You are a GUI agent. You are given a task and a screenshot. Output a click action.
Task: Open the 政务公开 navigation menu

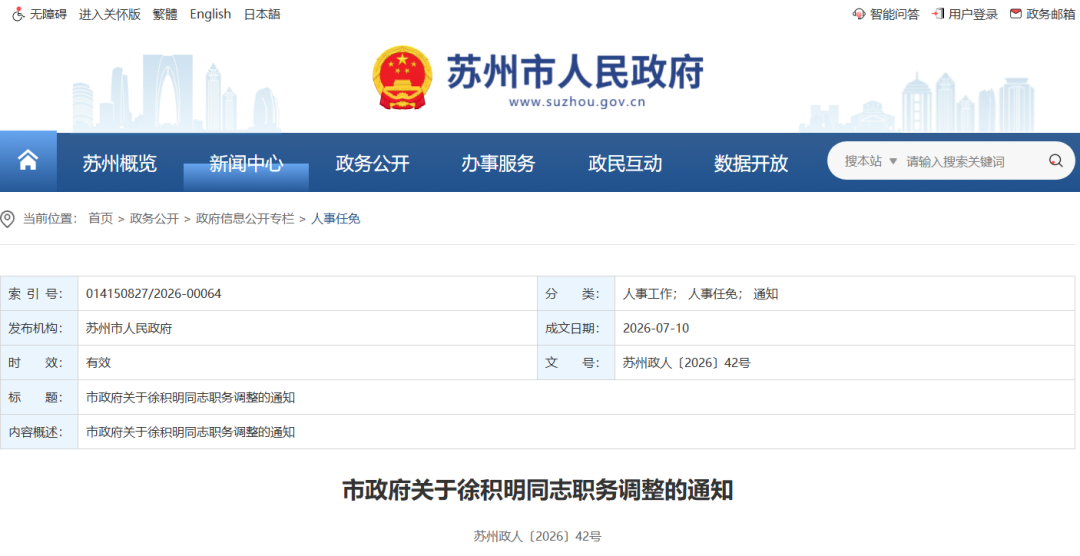(x=372, y=163)
